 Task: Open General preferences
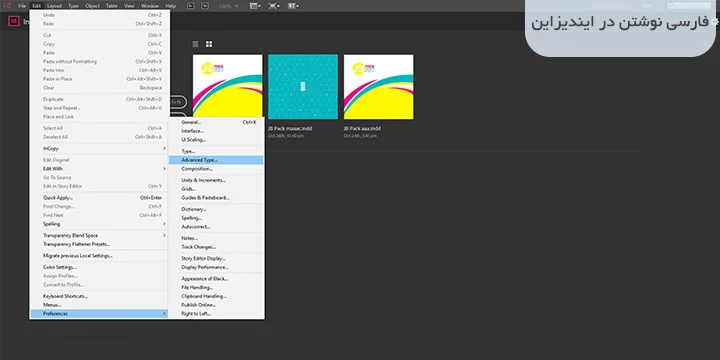(216, 122)
